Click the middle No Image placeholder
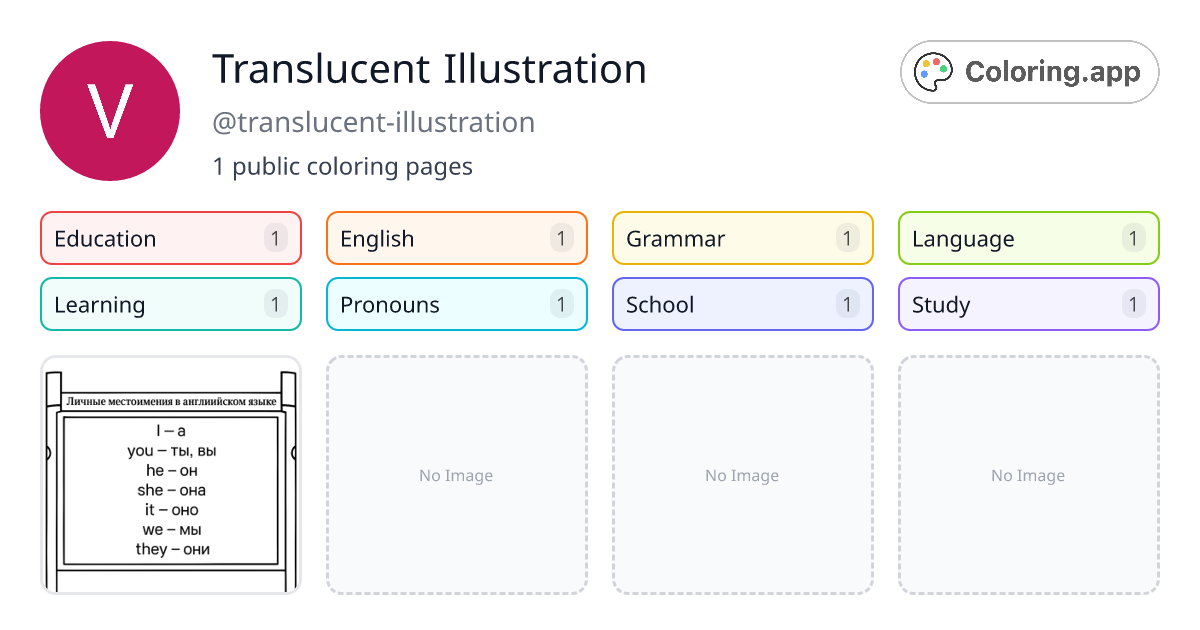 [743, 475]
